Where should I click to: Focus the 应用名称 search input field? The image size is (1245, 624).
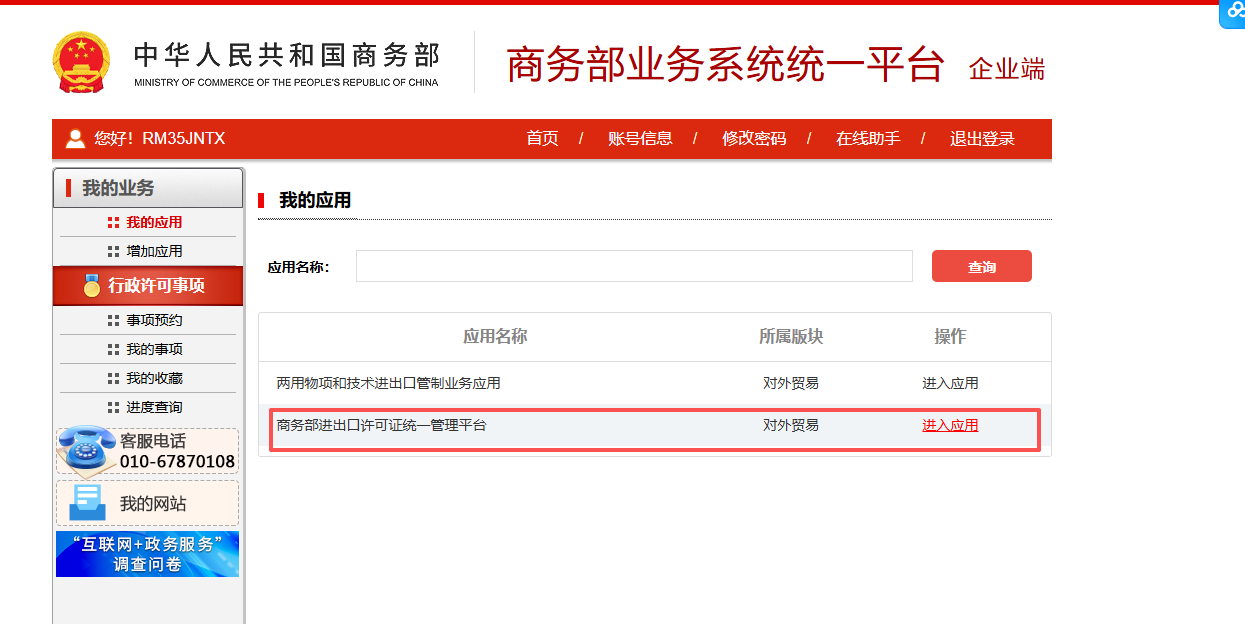pyautogui.click(x=634, y=266)
